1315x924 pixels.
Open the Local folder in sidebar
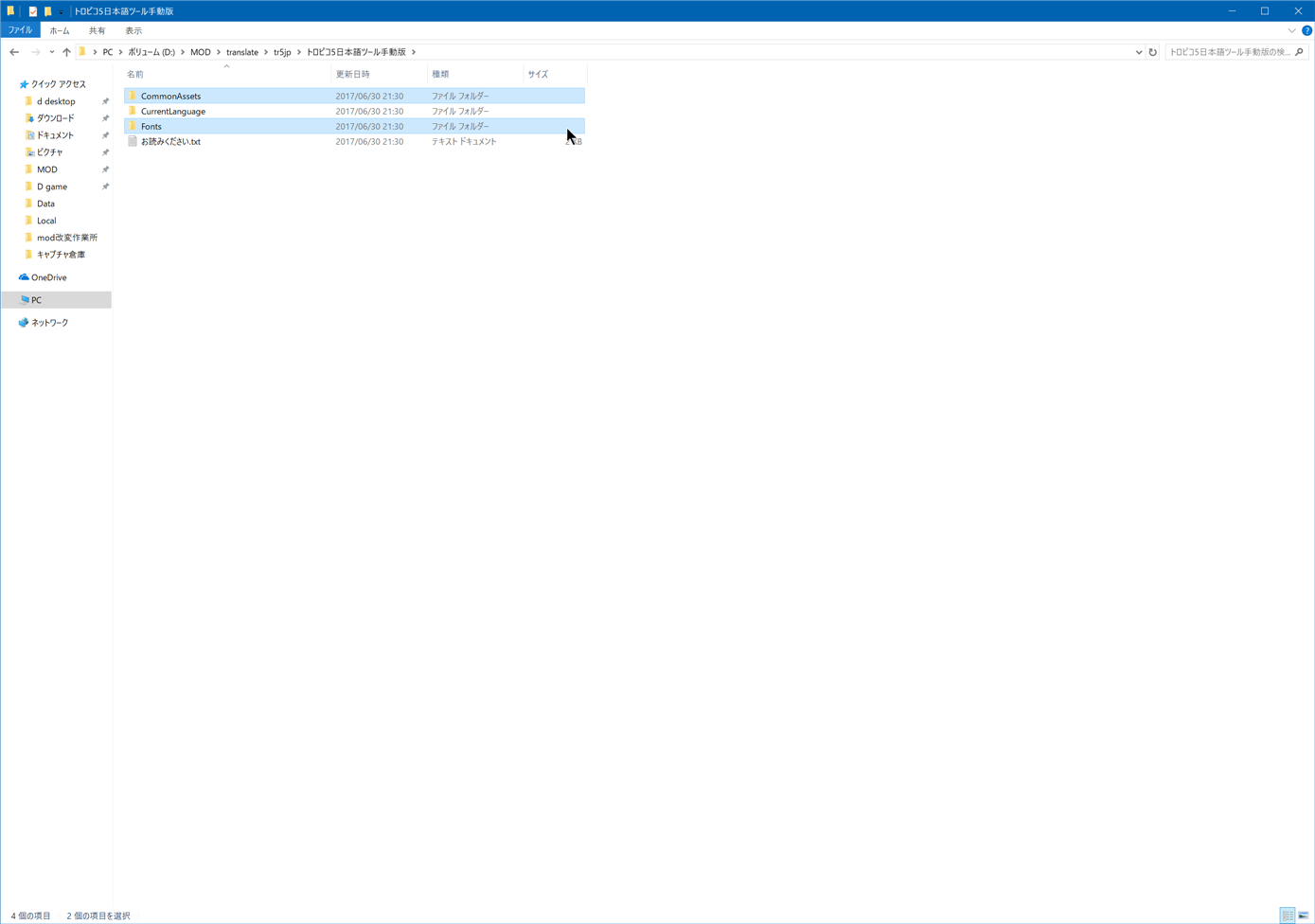point(46,221)
